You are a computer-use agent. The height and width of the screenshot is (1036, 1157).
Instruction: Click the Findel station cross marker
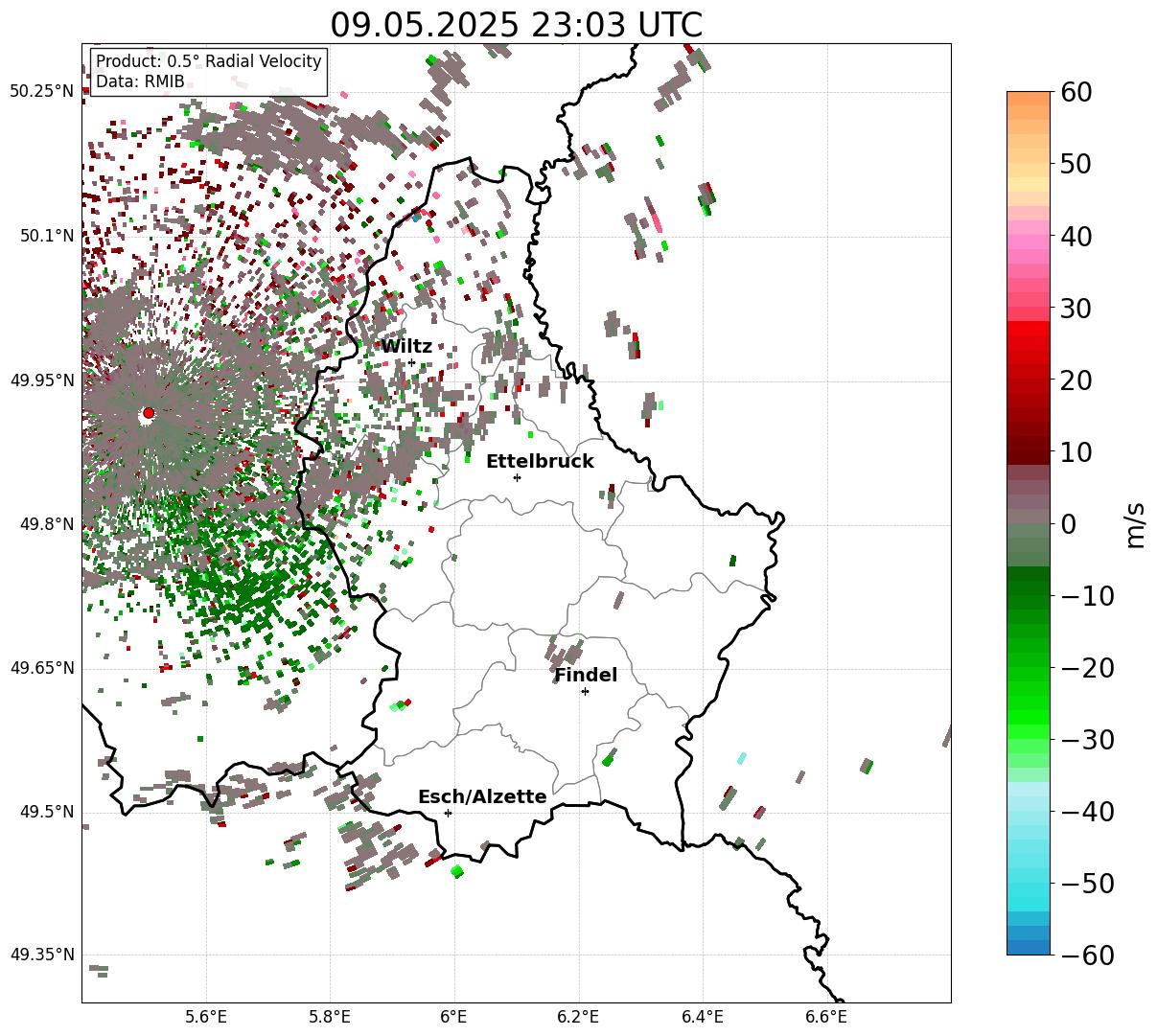click(585, 691)
